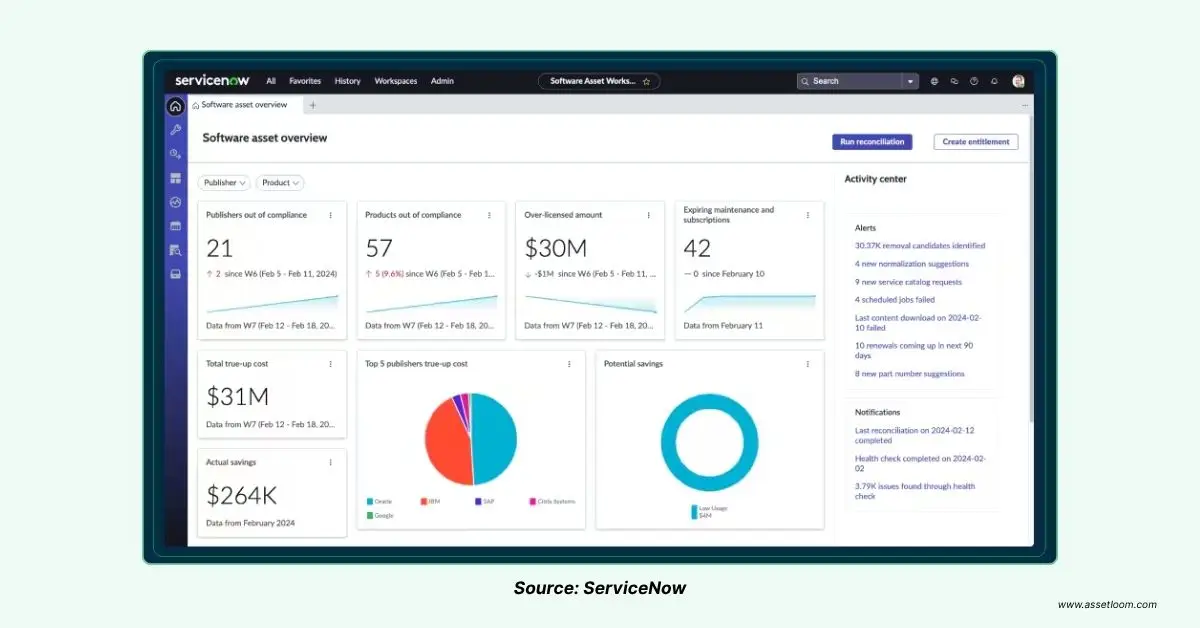Open the wrench icon in sidebar
The height and width of the screenshot is (628, 1200).
coord(176,130)
